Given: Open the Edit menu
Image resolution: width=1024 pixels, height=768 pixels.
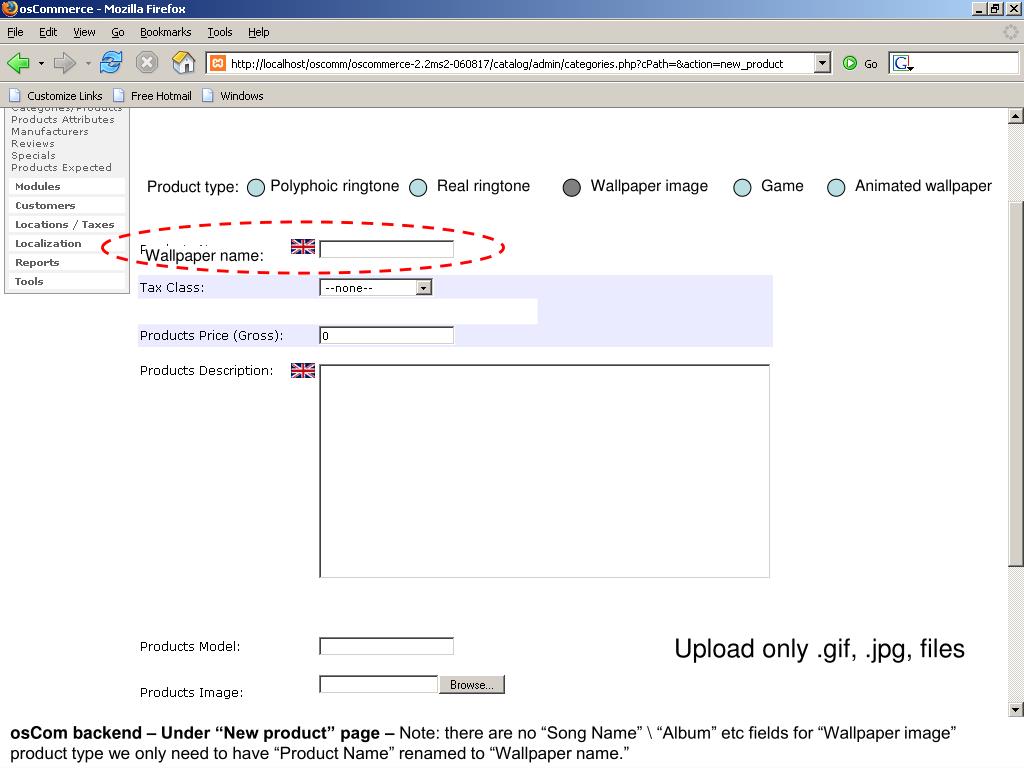Looking at the screenshot, I should [x=48, y=32].
